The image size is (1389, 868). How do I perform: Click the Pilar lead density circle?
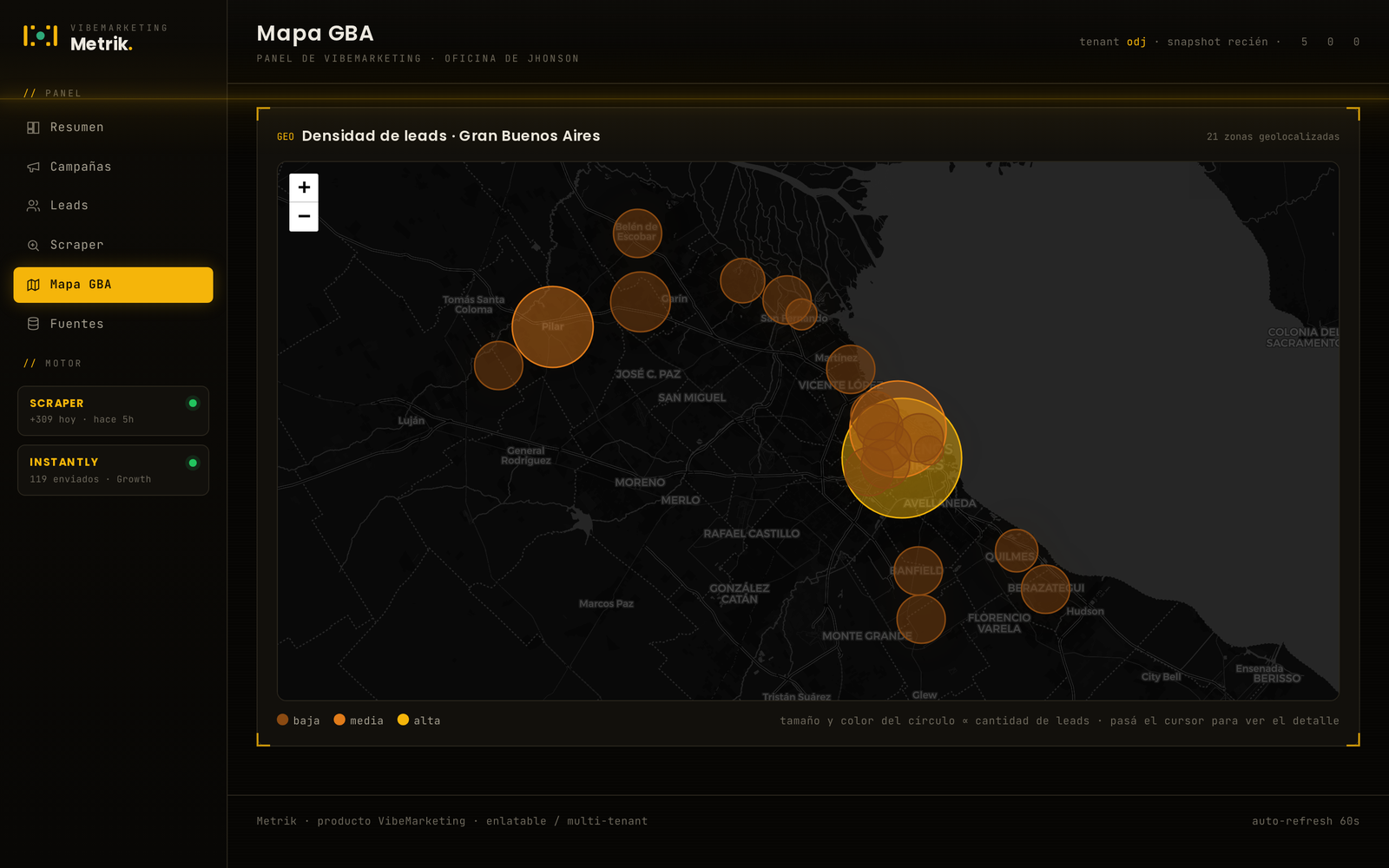point(552,326)
